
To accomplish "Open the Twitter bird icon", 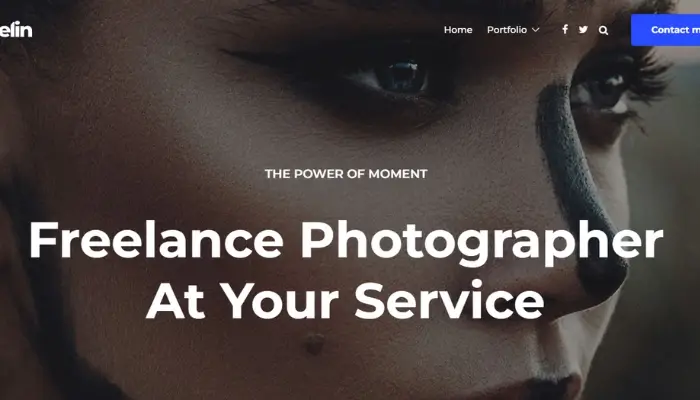I will coord(583,29).
